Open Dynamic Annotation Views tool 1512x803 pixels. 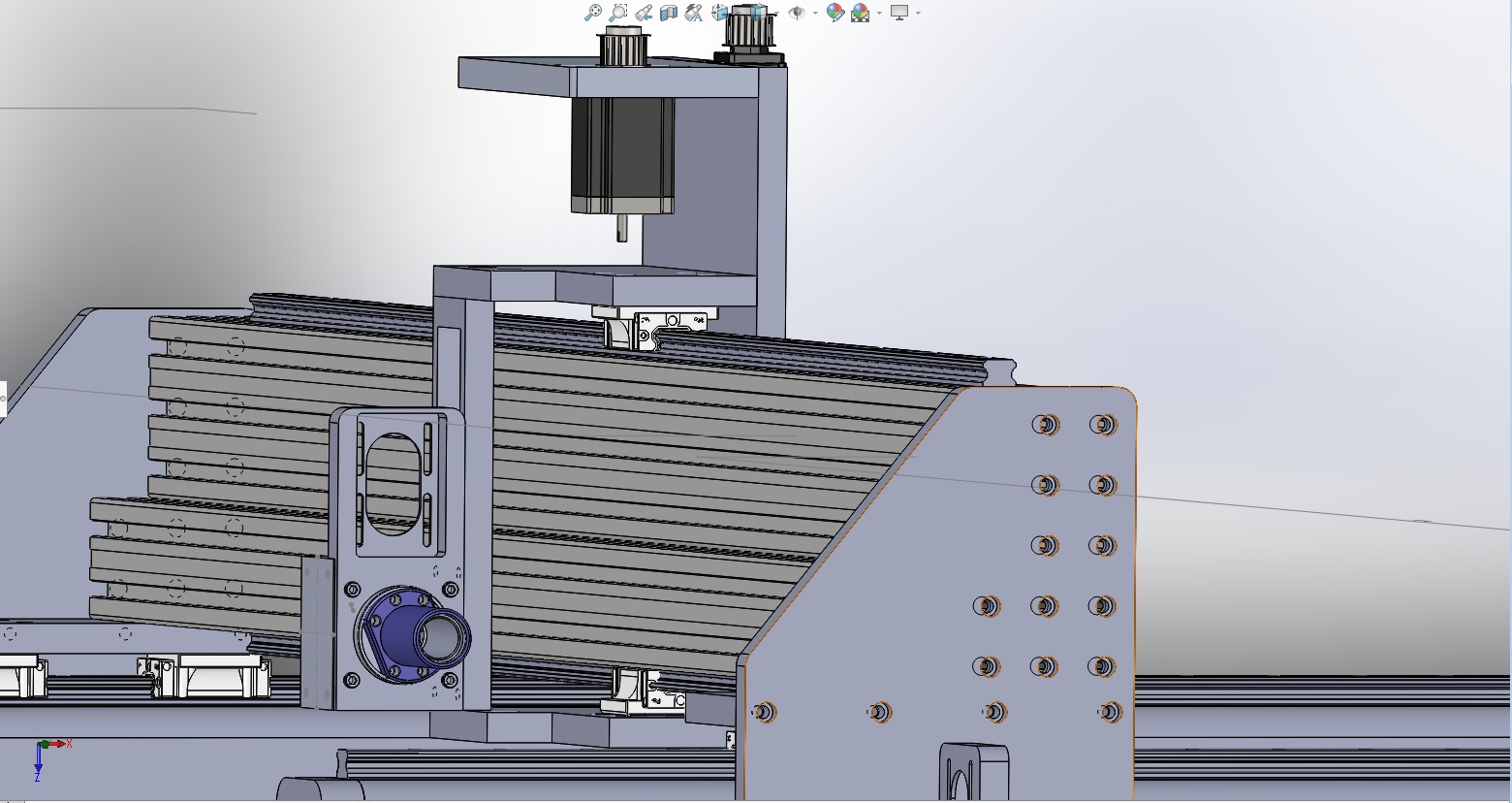click(693, 13)
